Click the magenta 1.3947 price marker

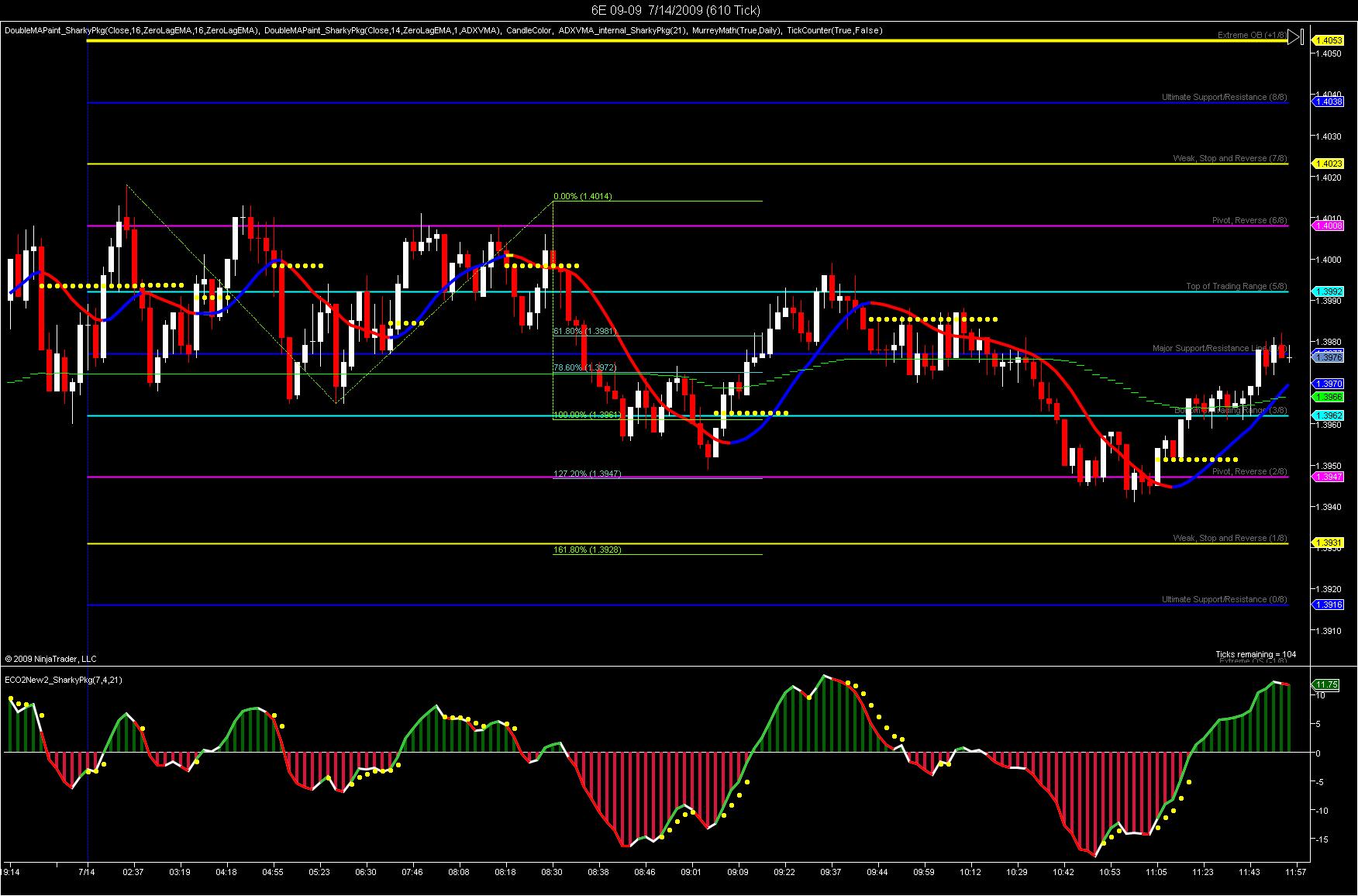point(1327,477)
